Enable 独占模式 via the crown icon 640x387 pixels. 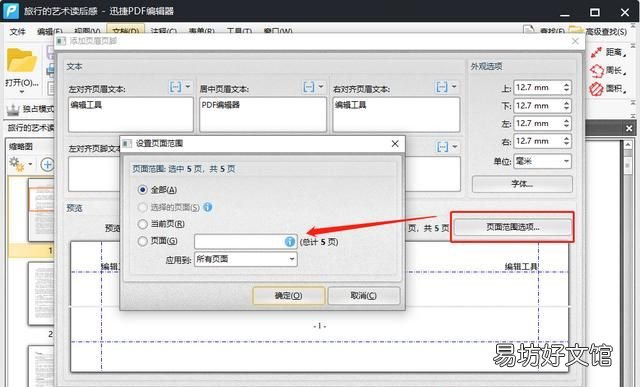[13, 109]
